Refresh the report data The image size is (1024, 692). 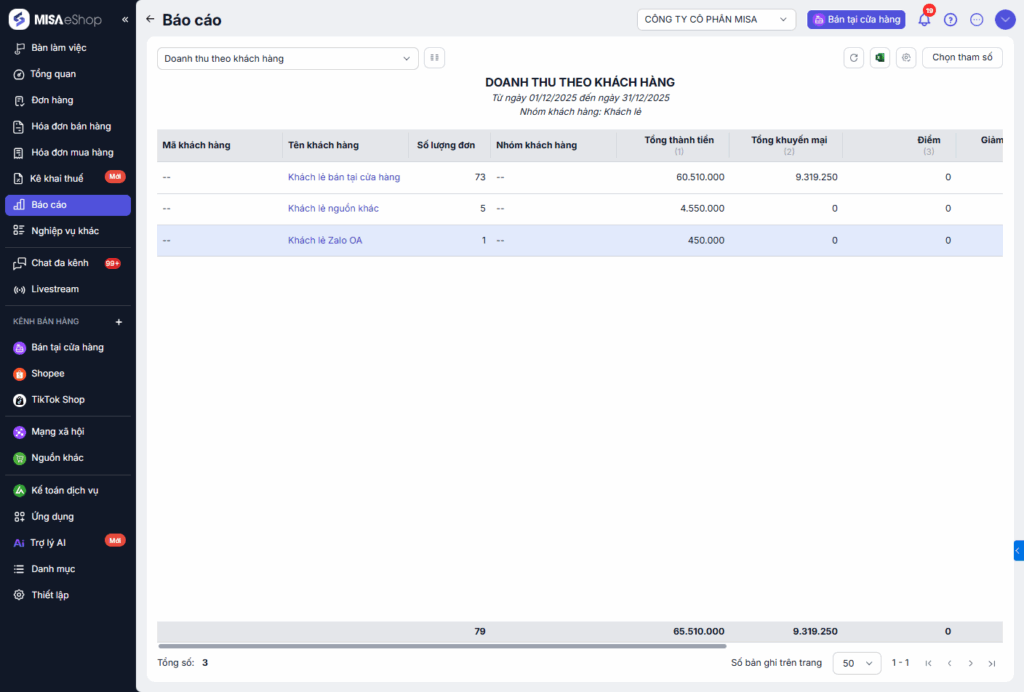tap(853, 58)
